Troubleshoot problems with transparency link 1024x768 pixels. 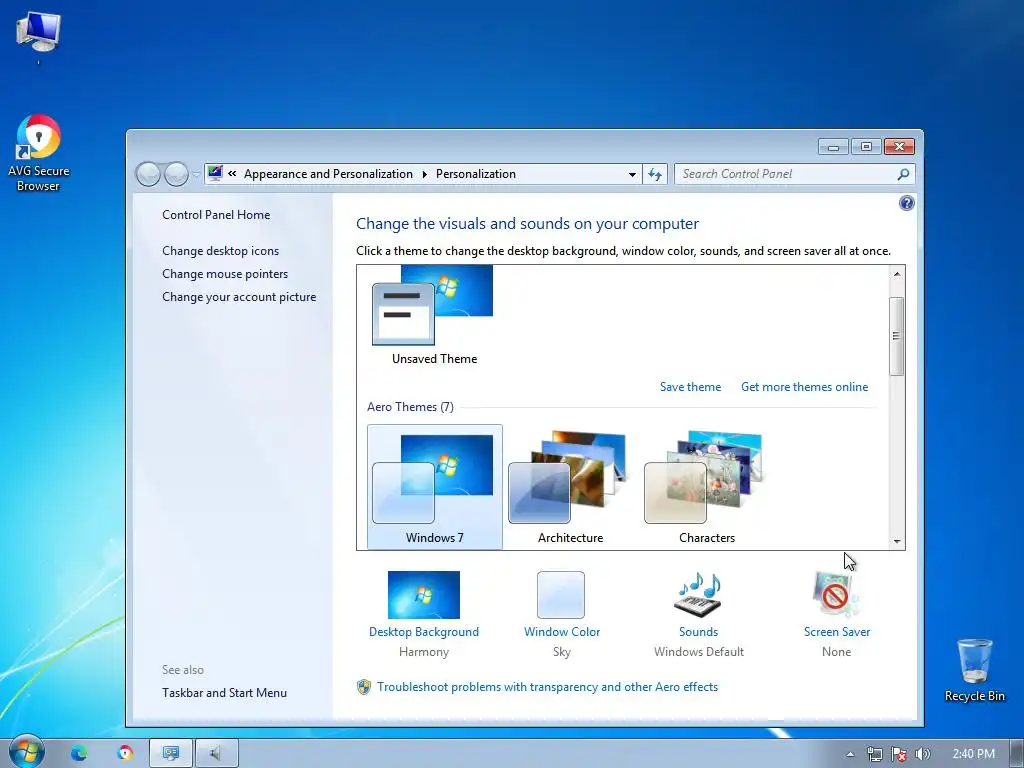click(547, 687)
